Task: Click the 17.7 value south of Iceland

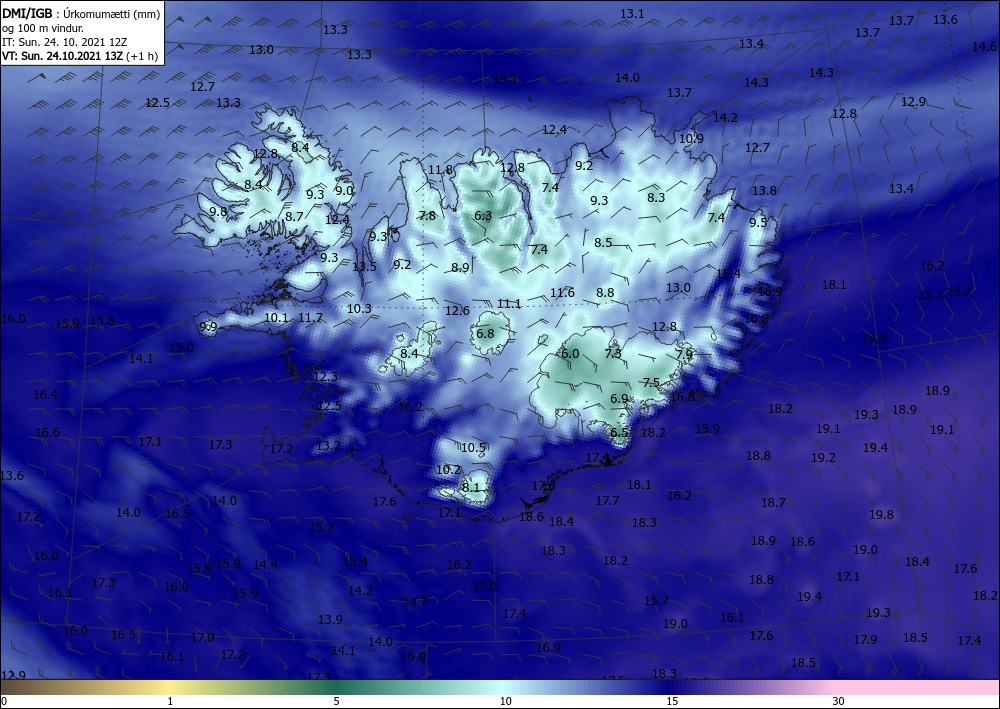Action: (x=607, y=501)
